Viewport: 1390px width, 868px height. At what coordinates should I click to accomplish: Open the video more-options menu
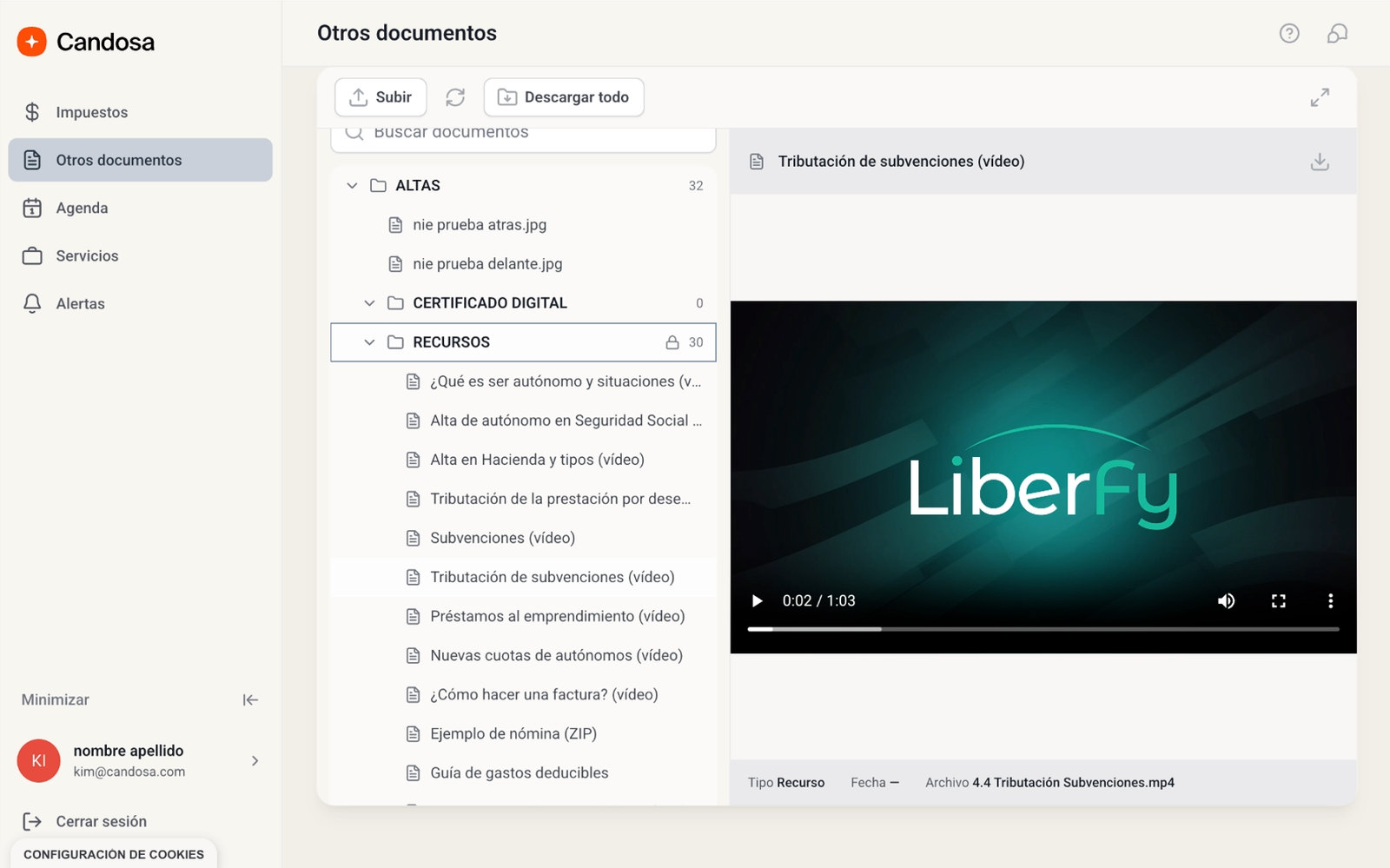click(1330, 600)
